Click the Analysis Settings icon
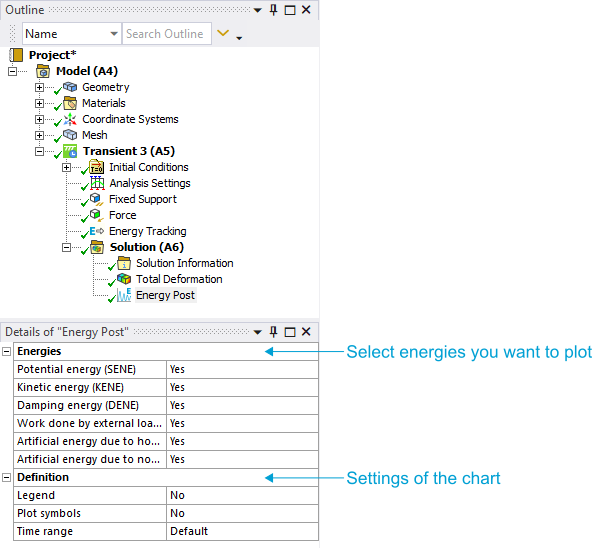The image size is (592, 548). (97, 183)
